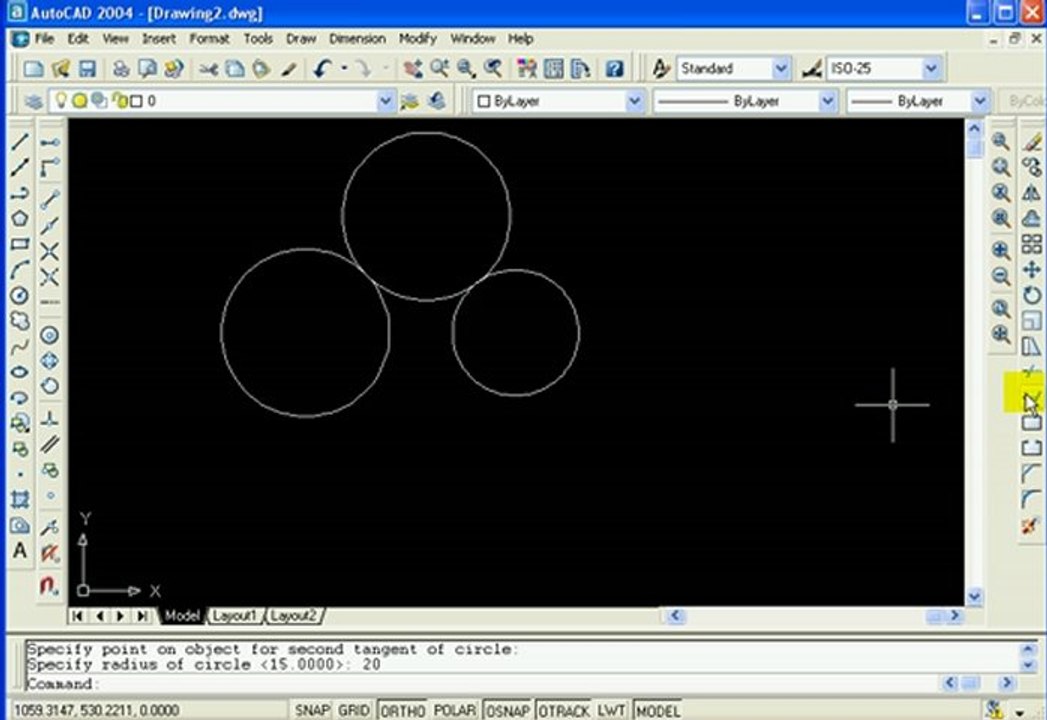The image size is (1047, 720).
Task: Select the Erase tool in Modify toolbar
Action: click(1032, 142)
